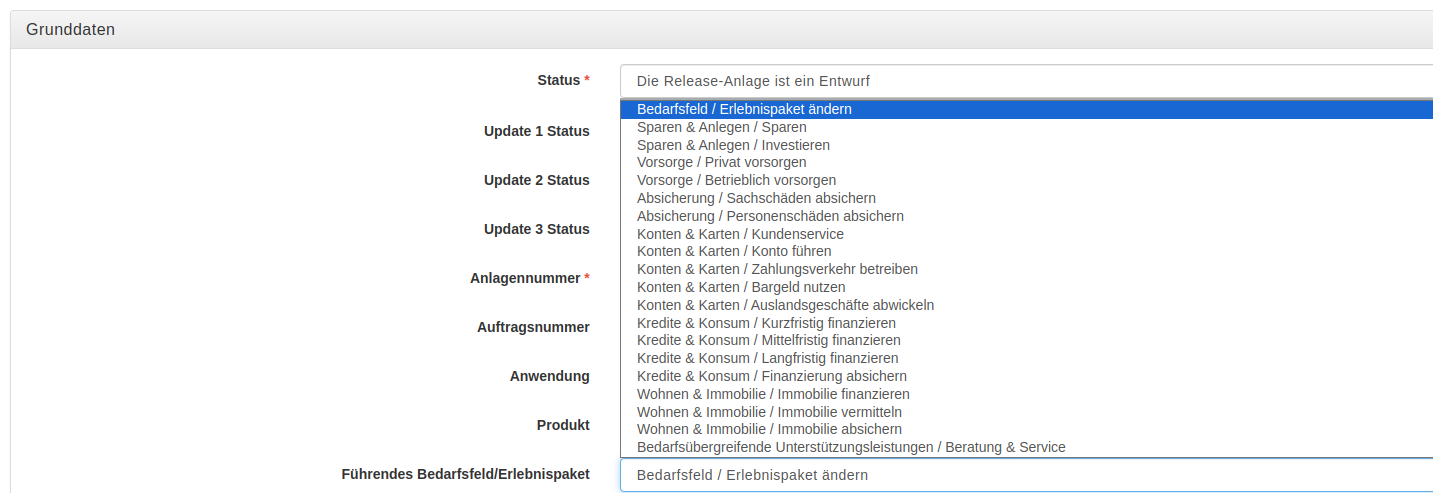The image size is (1433, 493).
Task: Open the Führendes Bedarfsfeld/Erlebnispaket combo box
Action: coord(1026,475)
